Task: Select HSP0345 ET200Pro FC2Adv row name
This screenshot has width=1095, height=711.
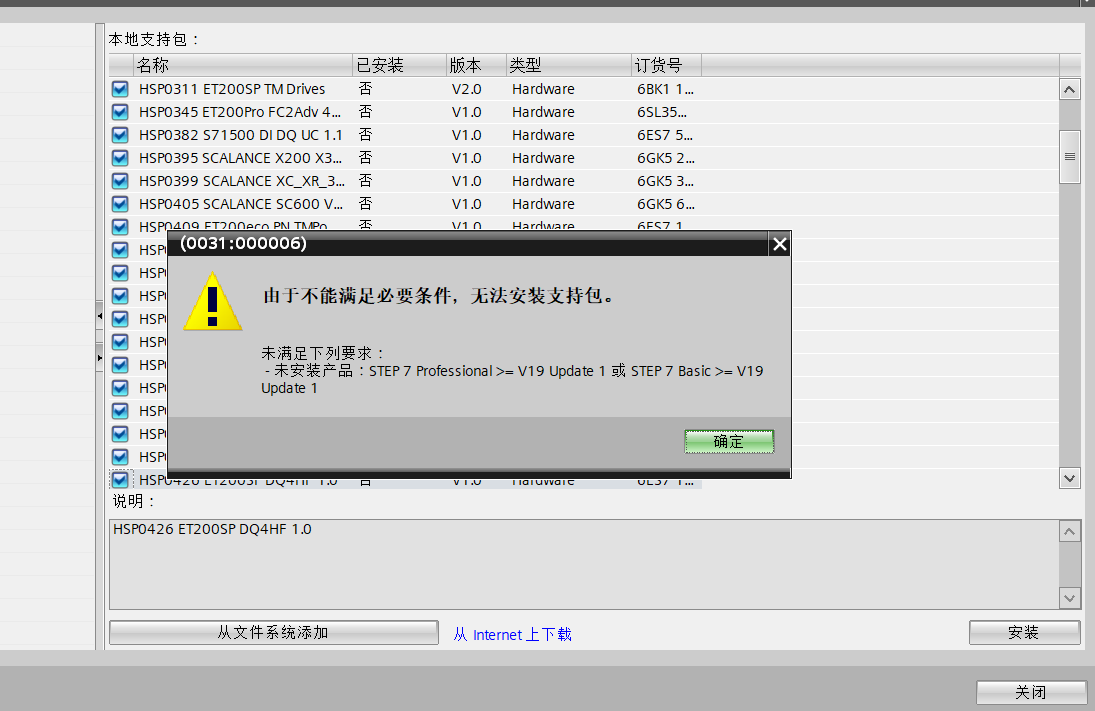Action: coord(240,112)
